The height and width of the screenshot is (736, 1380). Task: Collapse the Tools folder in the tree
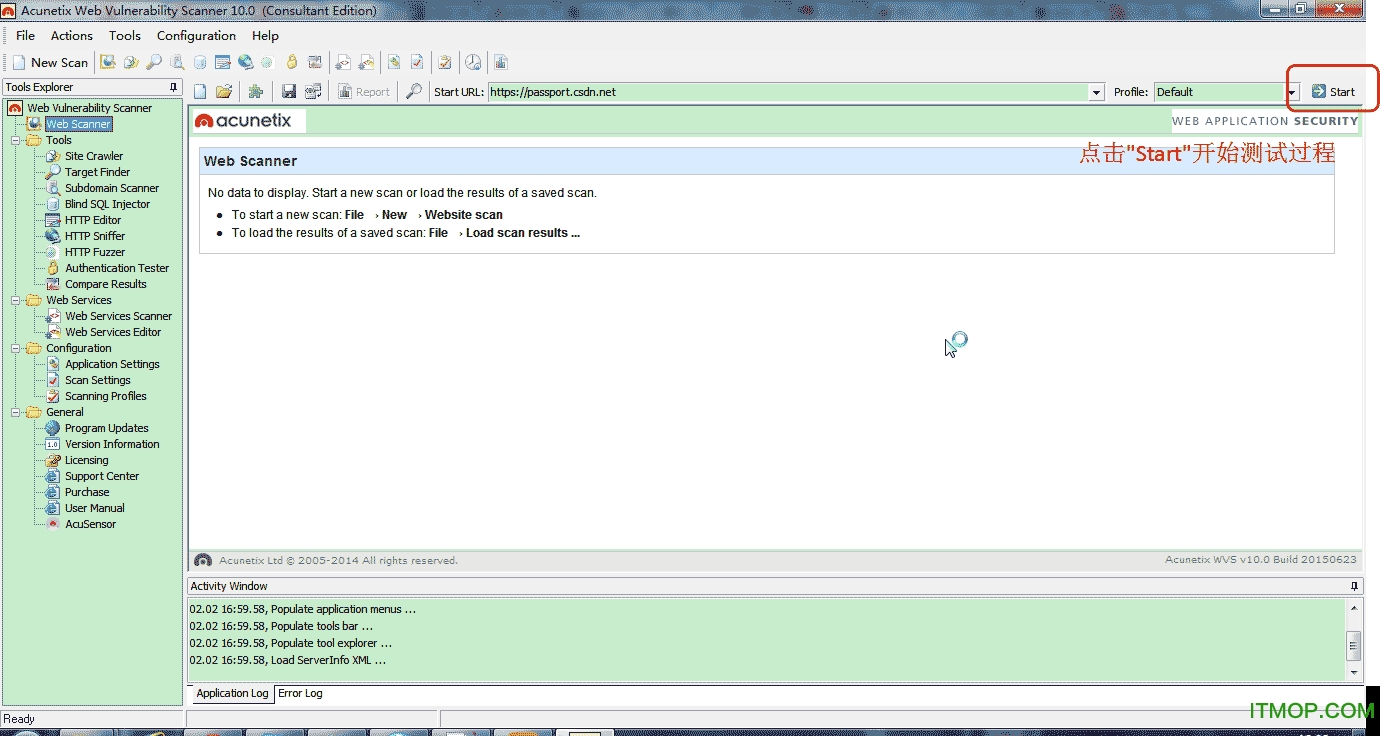pos(16,140)
